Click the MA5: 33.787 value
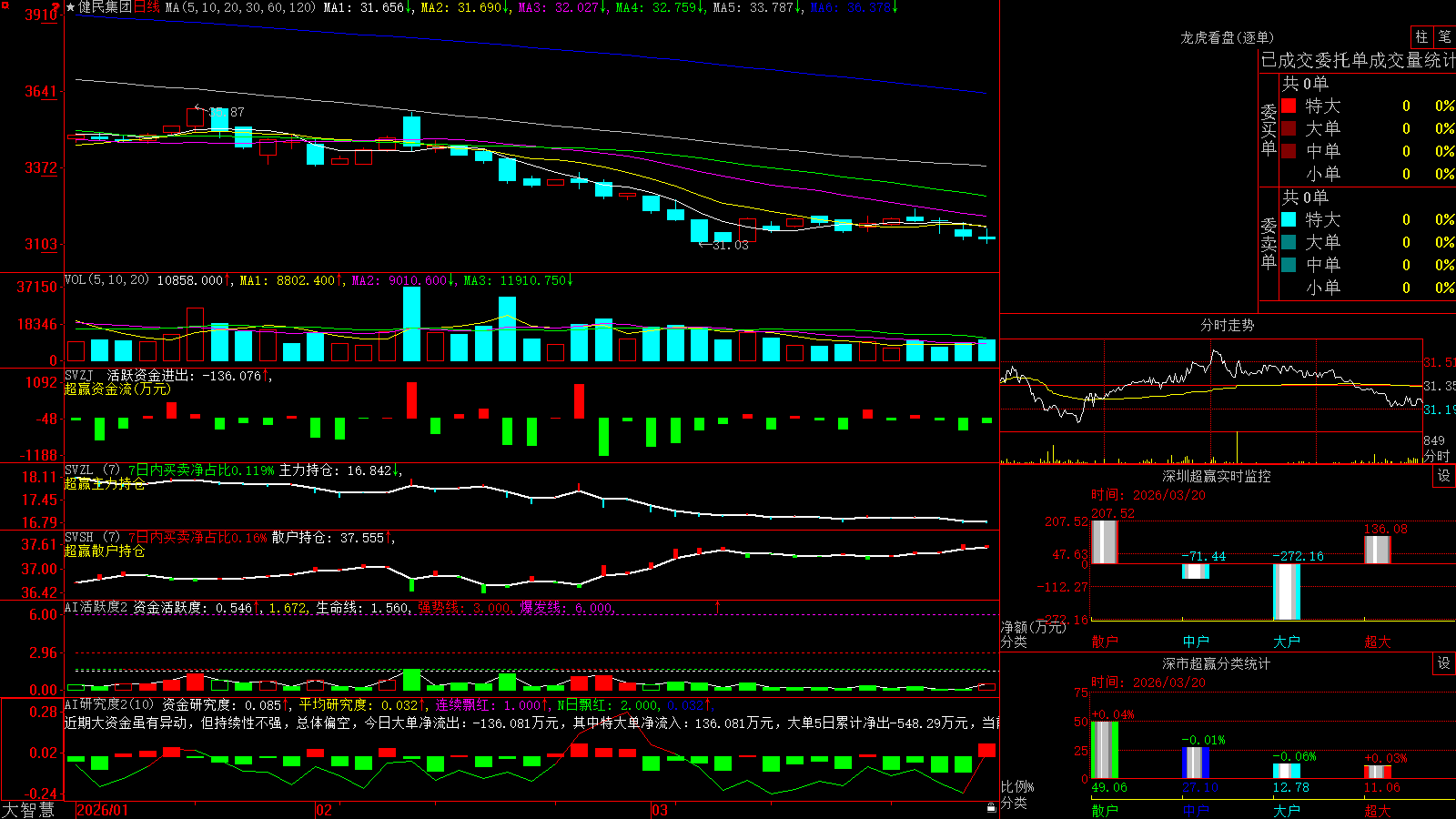 pos(757,7)
